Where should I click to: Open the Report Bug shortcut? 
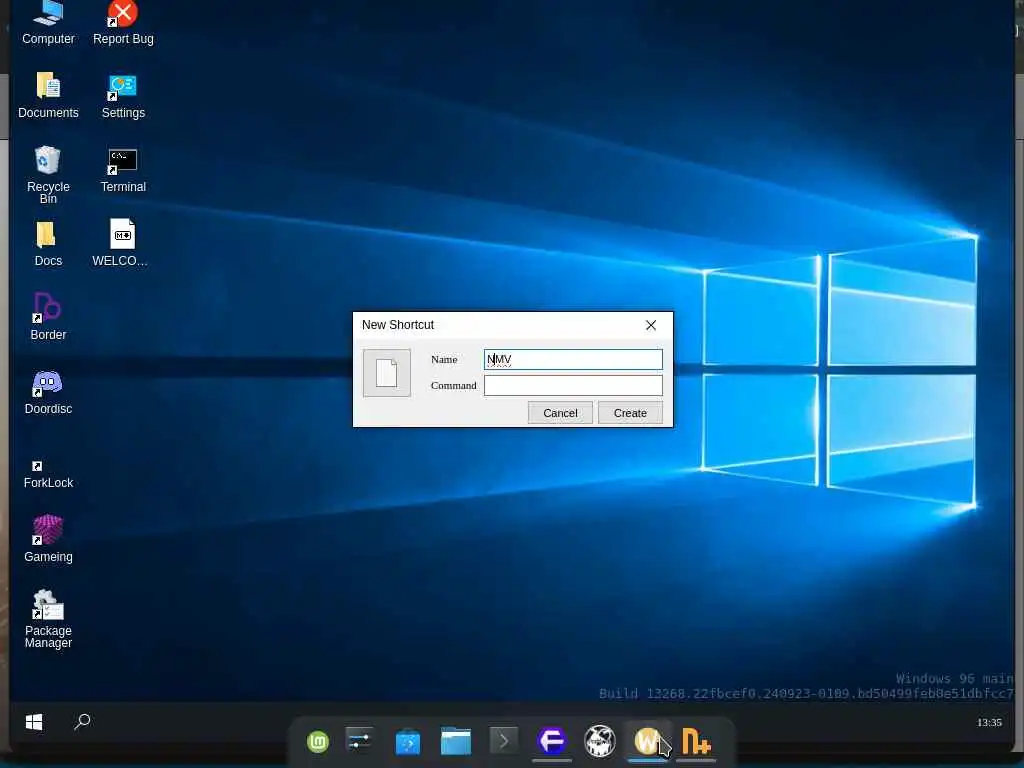[123, 23]
